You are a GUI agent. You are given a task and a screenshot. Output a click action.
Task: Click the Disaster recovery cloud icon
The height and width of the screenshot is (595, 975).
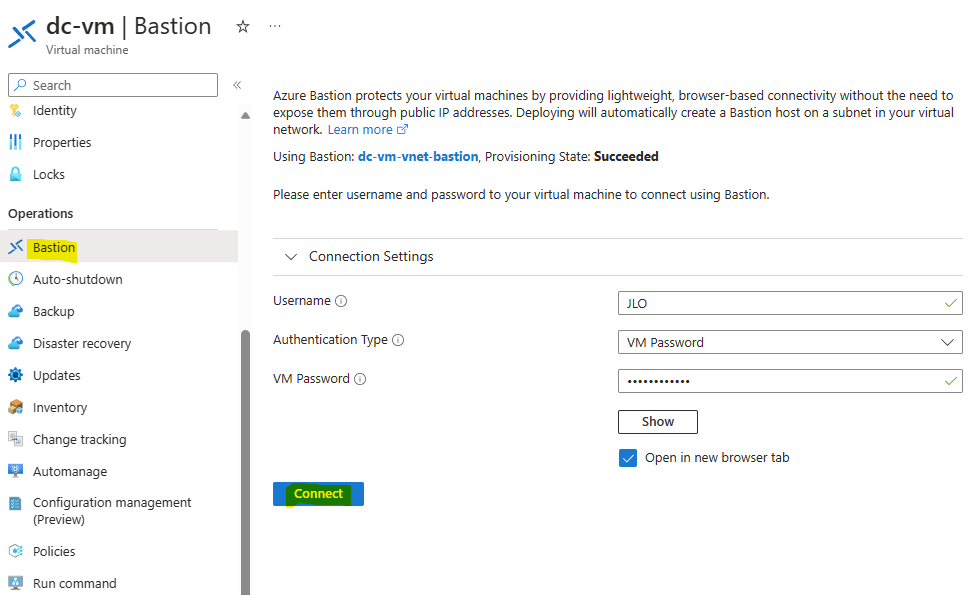click(16, 343)
